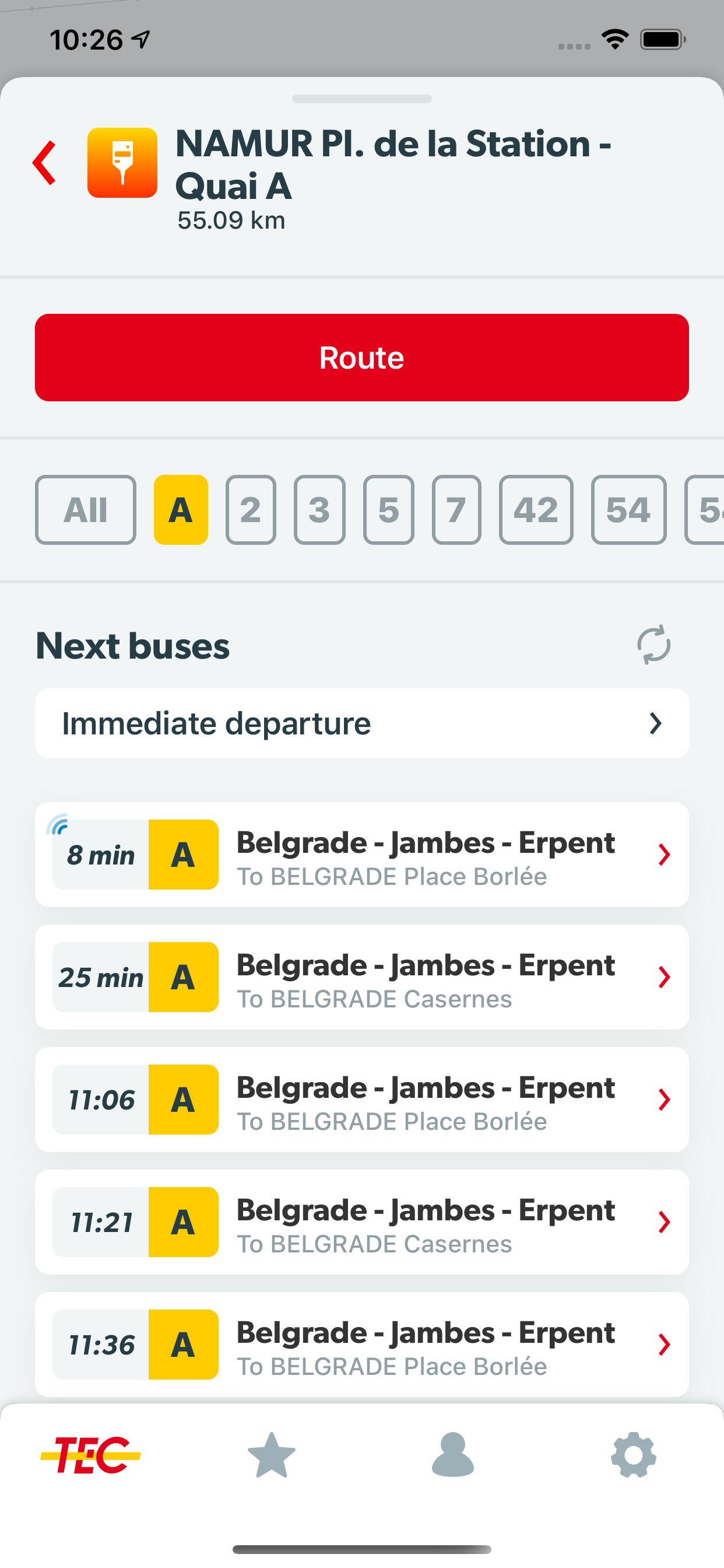Screen dimensions: 724x1568
Task: Tap the red back chevron
Action: (x=45, y=163)
